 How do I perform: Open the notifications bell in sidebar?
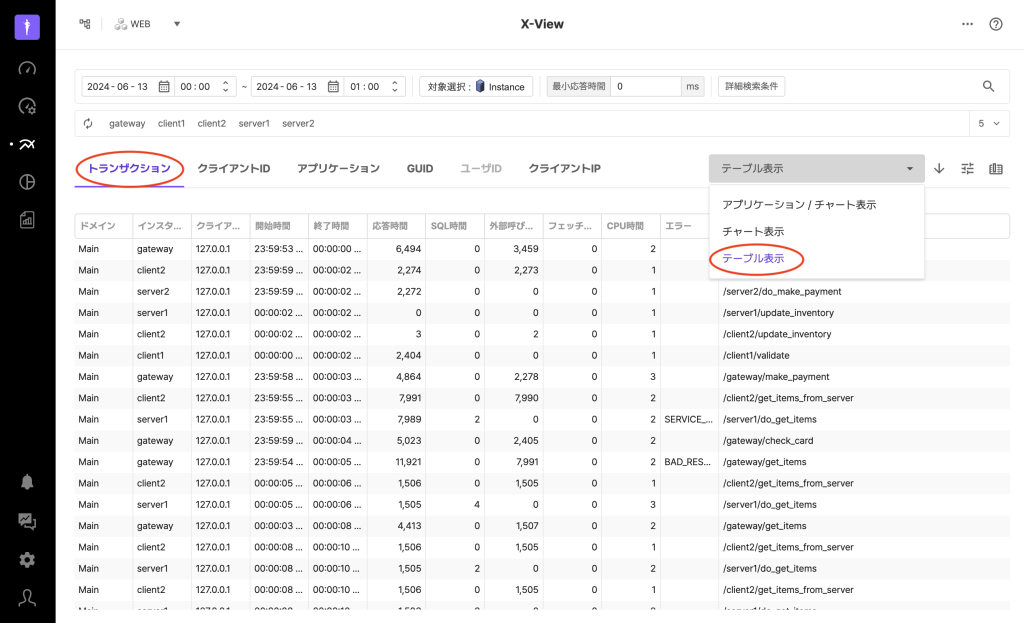point(27,481)
